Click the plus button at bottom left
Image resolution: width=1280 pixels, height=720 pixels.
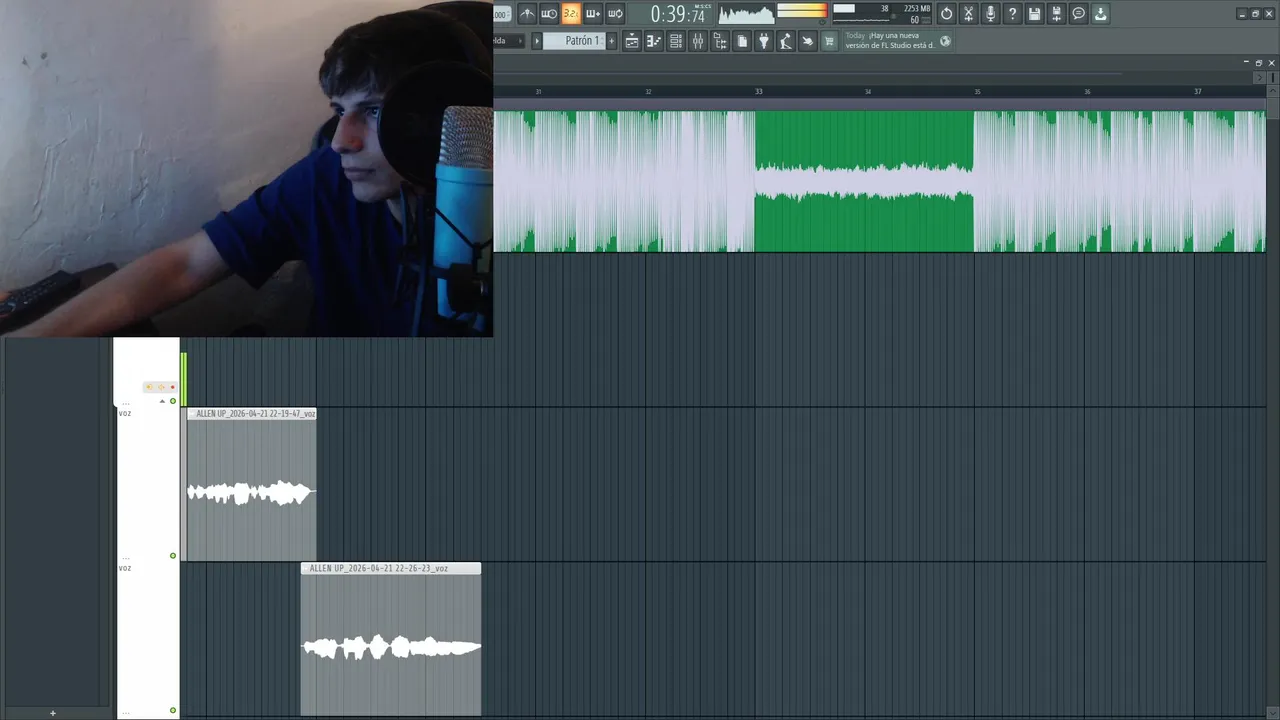click(53, 713)
